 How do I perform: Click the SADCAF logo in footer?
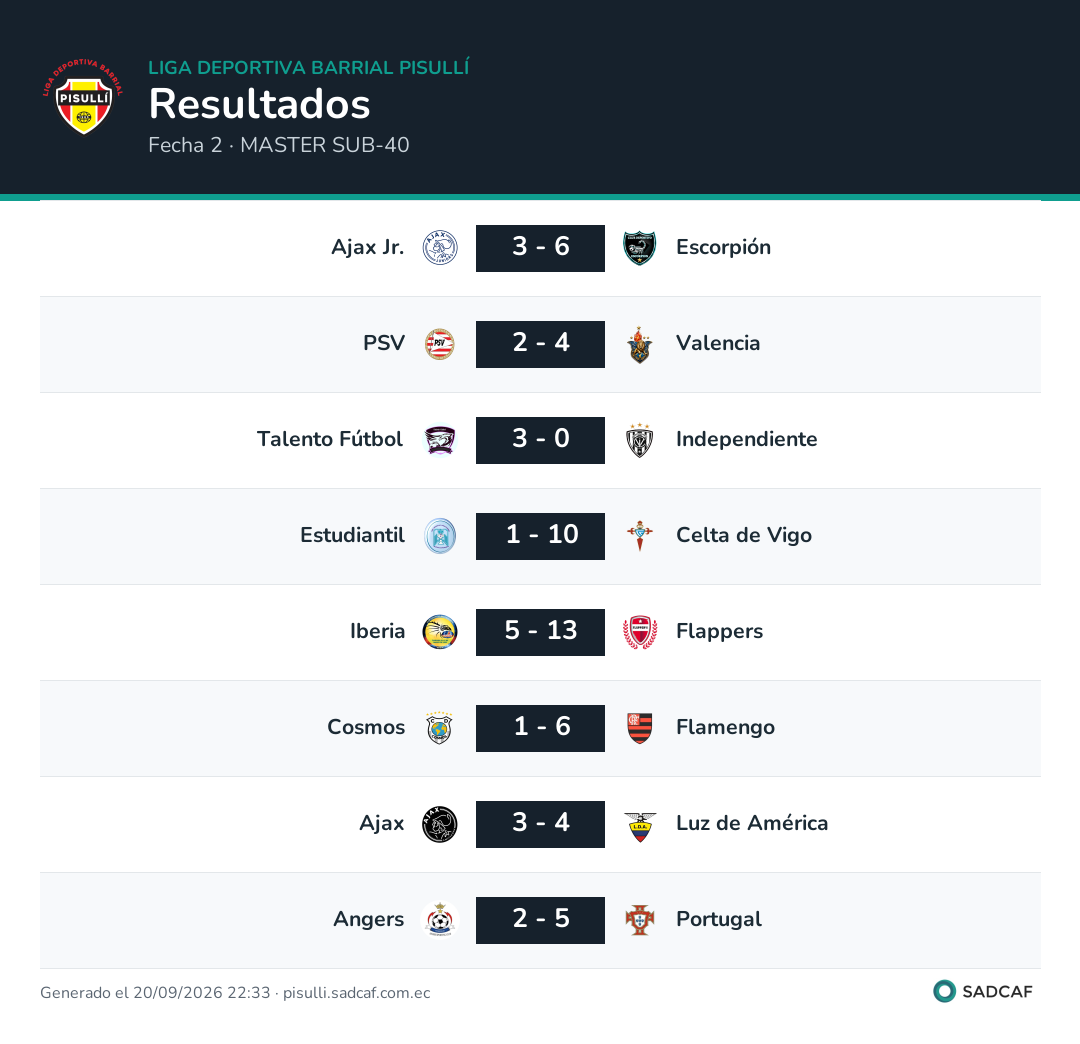[x=983, y=991]
